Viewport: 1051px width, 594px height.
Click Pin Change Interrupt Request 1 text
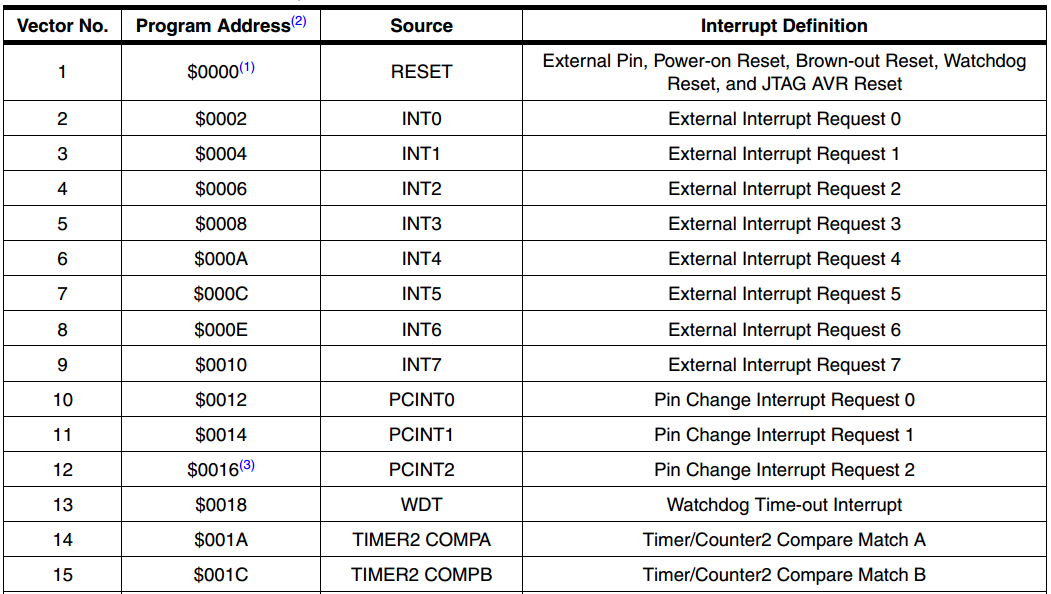[x=784, y=435]
